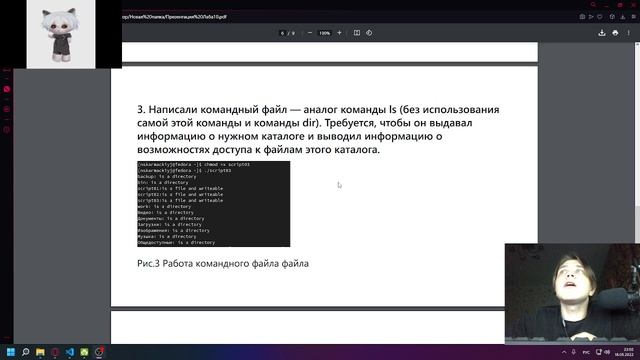
Task: Zoom in the PDF with the plus button
Action: tap(339, 33)
